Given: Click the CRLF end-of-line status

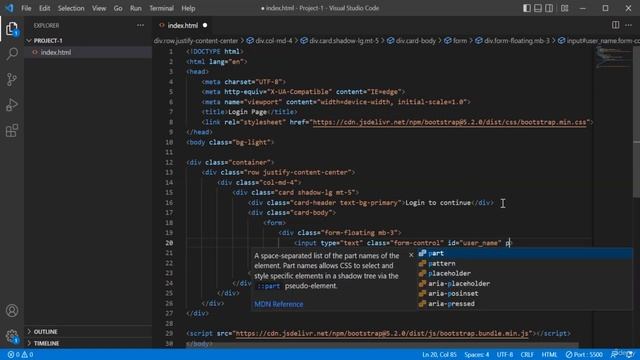Looking at the screenshot, I should [527, 355].
